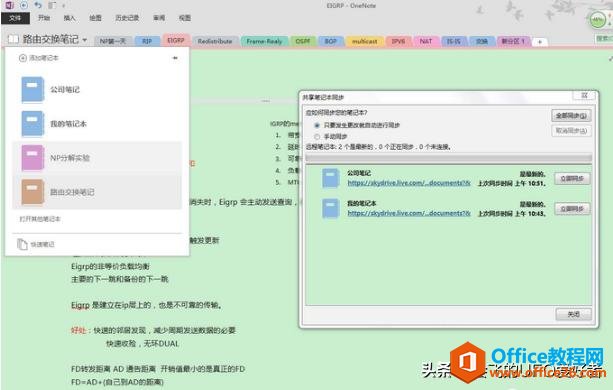Click the sync progress bar in dialog
613x390 pixels.
point(448,158)
